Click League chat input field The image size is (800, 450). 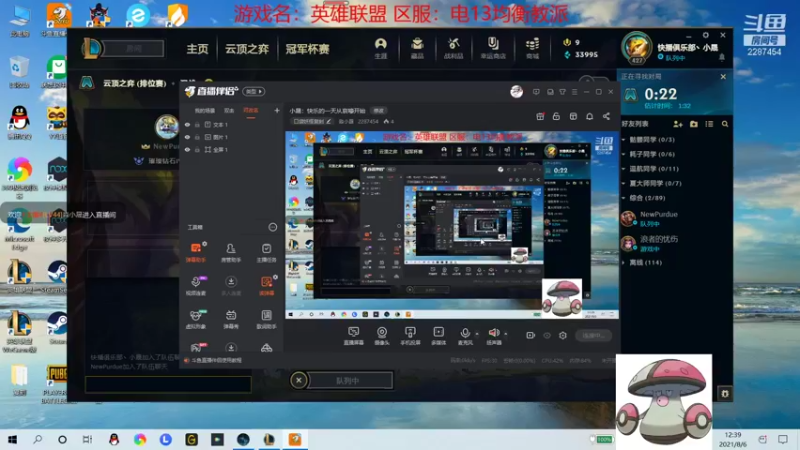pyautogui.click(x=168, y=384)
